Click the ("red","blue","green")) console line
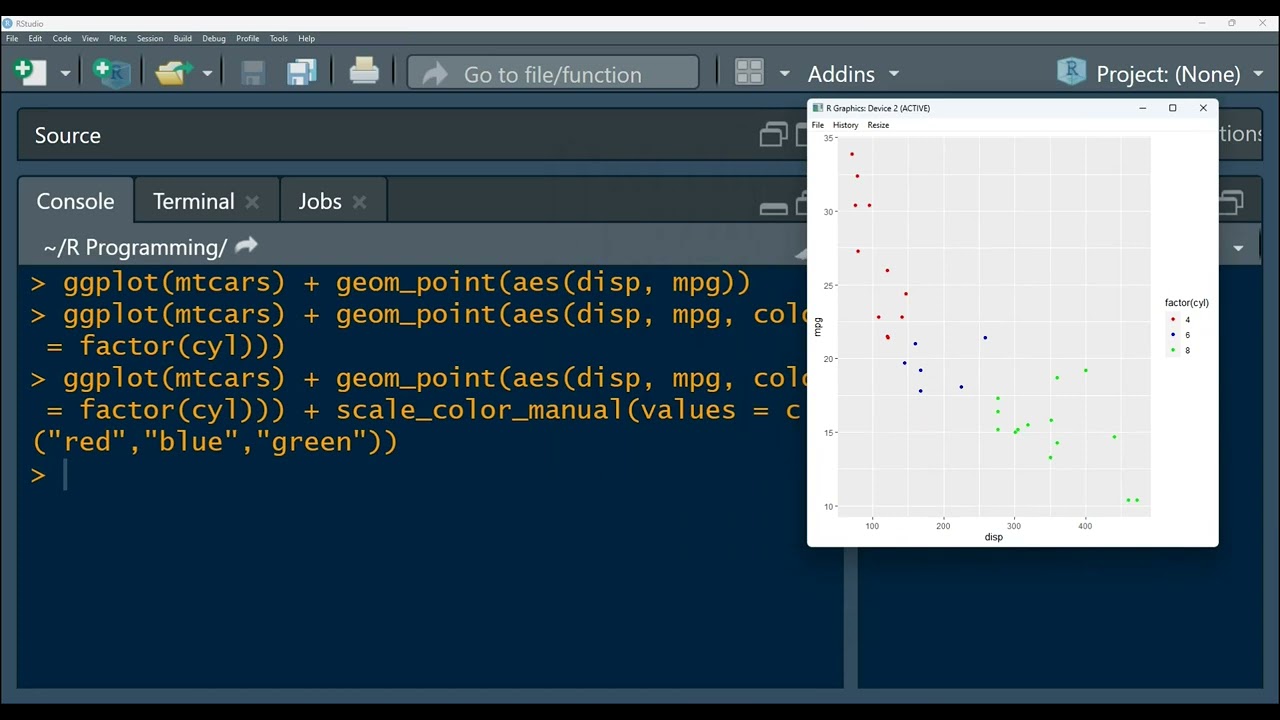Image resolution: width=1280 pixels, height=720 pixels. tap(215, 442)
